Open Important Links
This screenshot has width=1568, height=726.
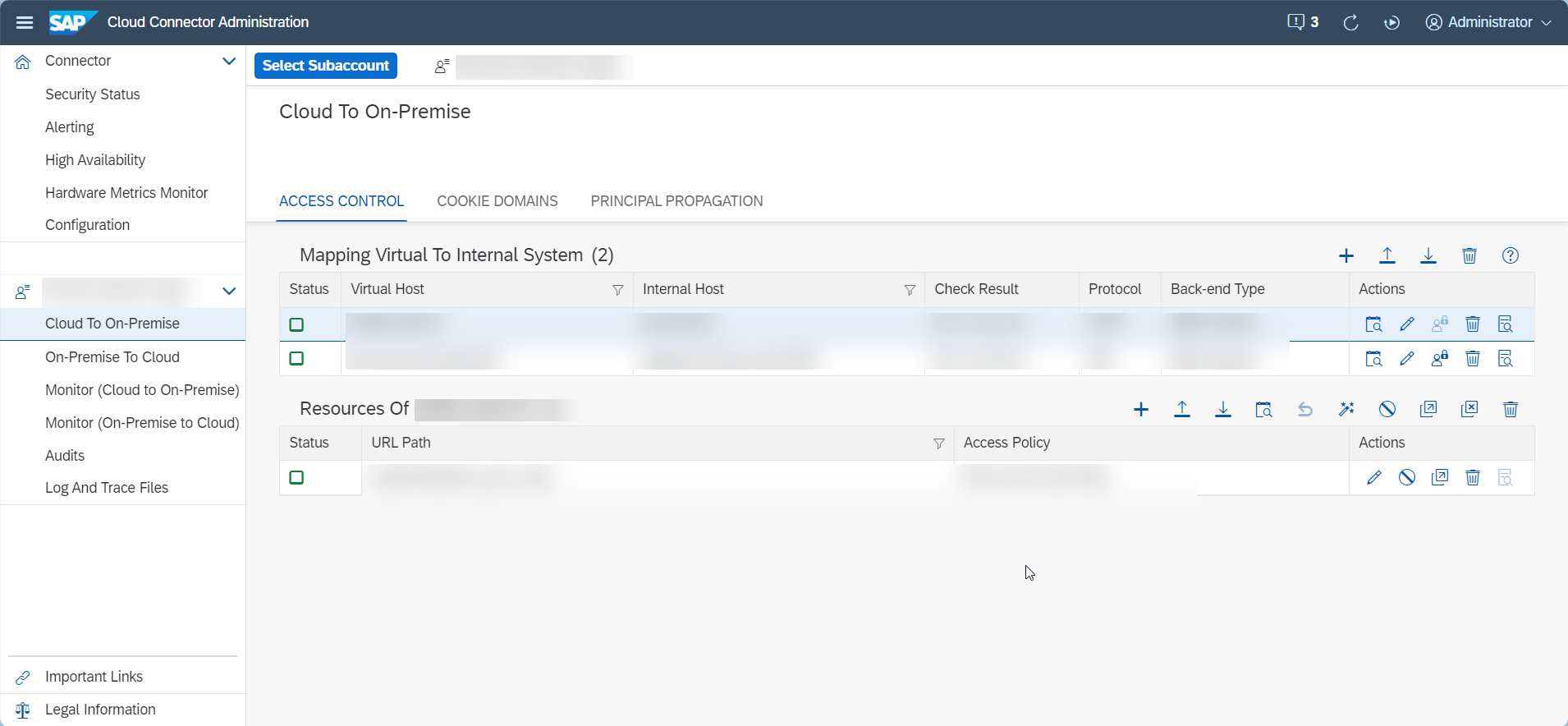coord(94,677)
